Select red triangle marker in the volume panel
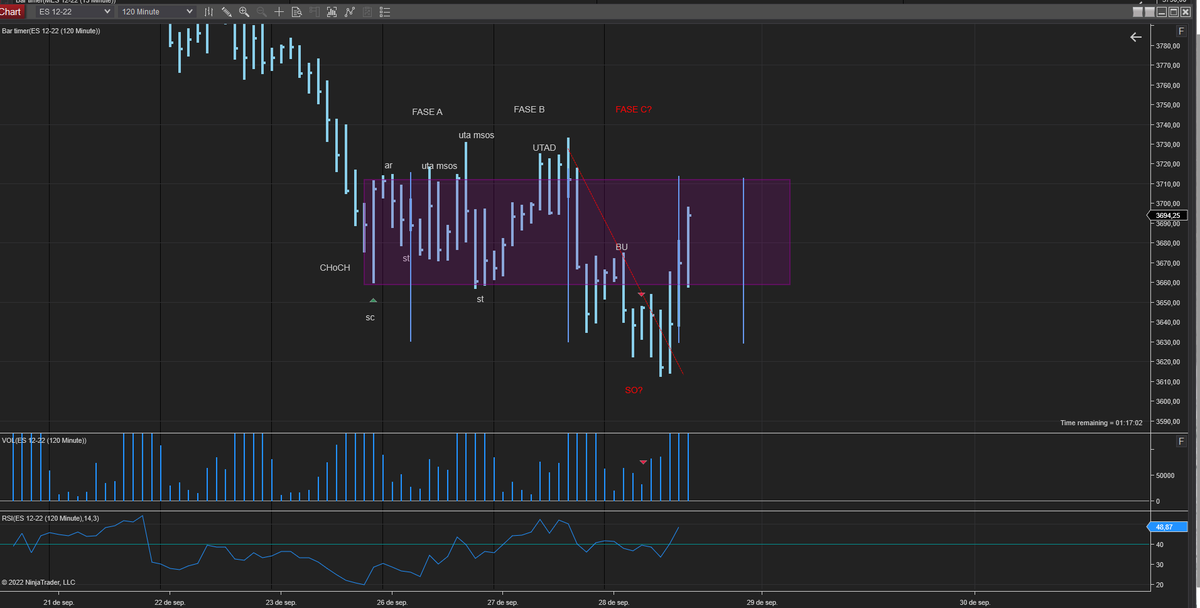The image size is (1200, 608). (643, 462)
